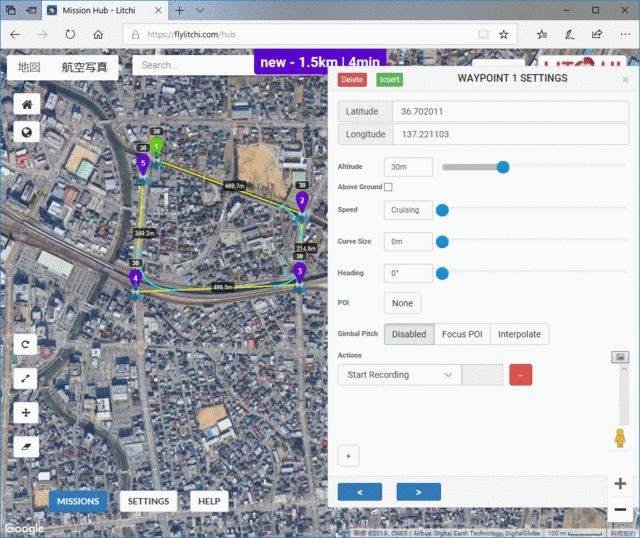
Task: Adjust the Heading slider handle
Action: [x=442, y=273]
